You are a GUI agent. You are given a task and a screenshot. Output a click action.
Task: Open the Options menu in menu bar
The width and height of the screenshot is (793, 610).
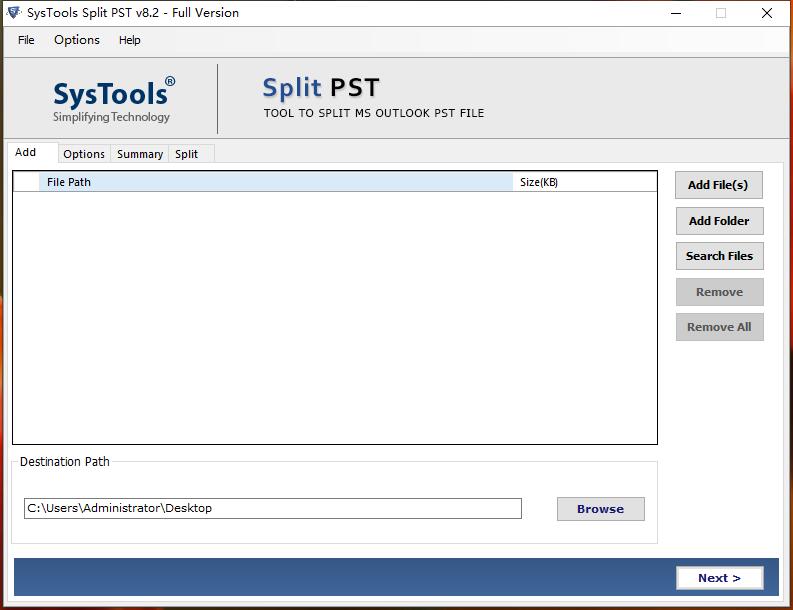(77, 40)
